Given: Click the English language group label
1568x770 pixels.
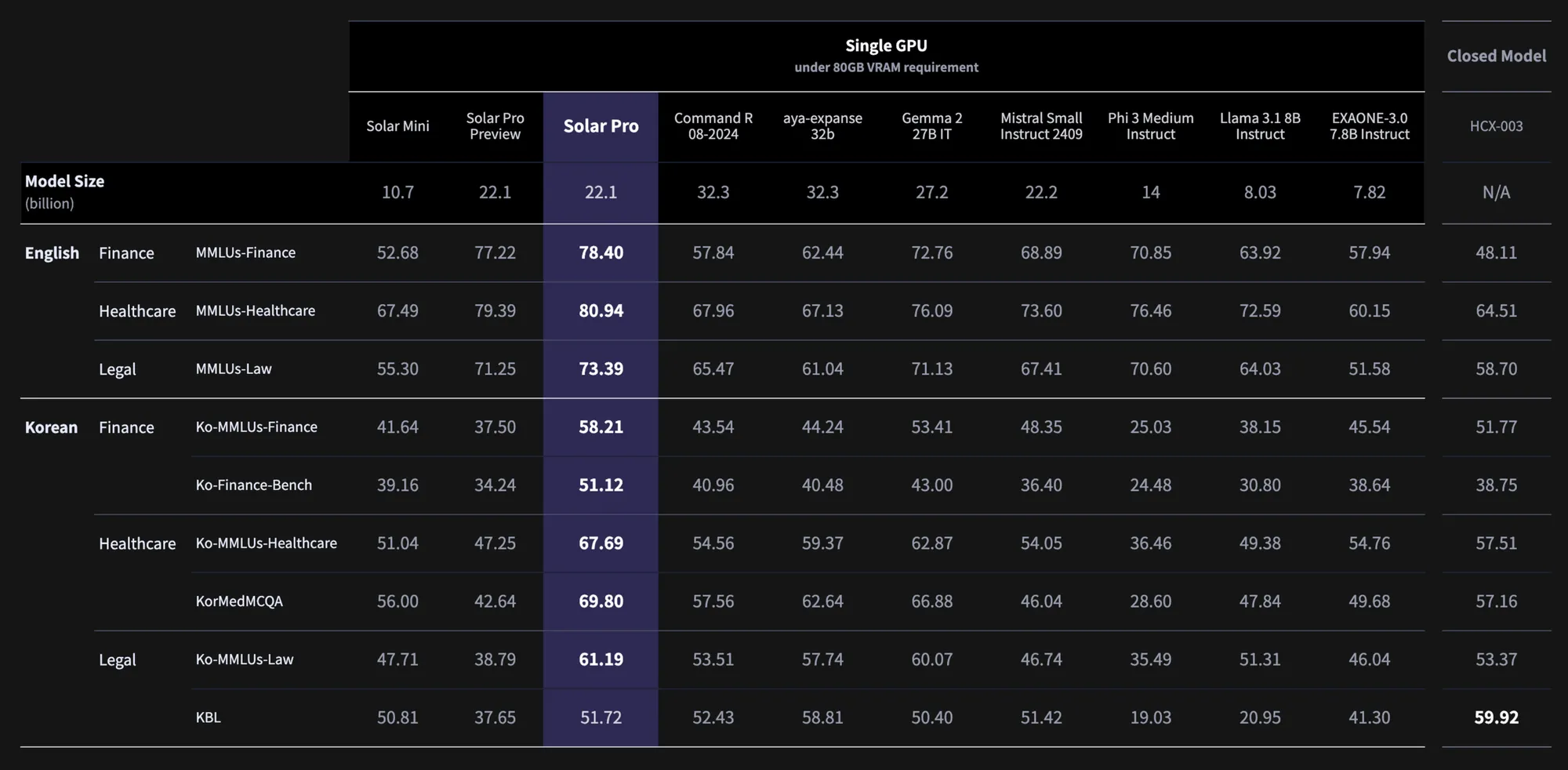Looking at the screenshot, I should [x=52, y=253].
